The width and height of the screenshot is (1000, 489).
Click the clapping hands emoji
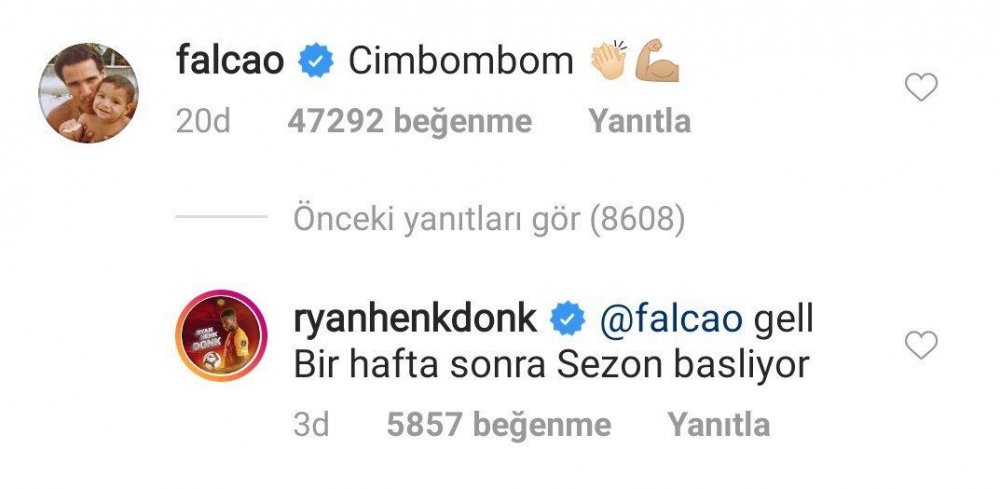[x=609, y=61]
